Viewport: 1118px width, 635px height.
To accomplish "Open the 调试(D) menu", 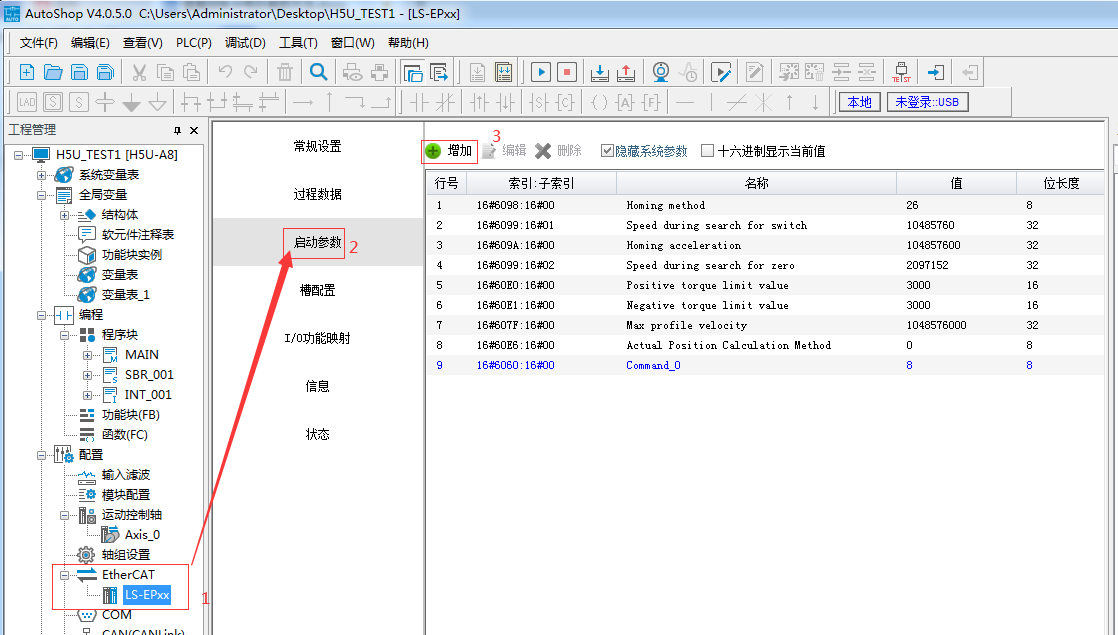I will pos(245,43).
